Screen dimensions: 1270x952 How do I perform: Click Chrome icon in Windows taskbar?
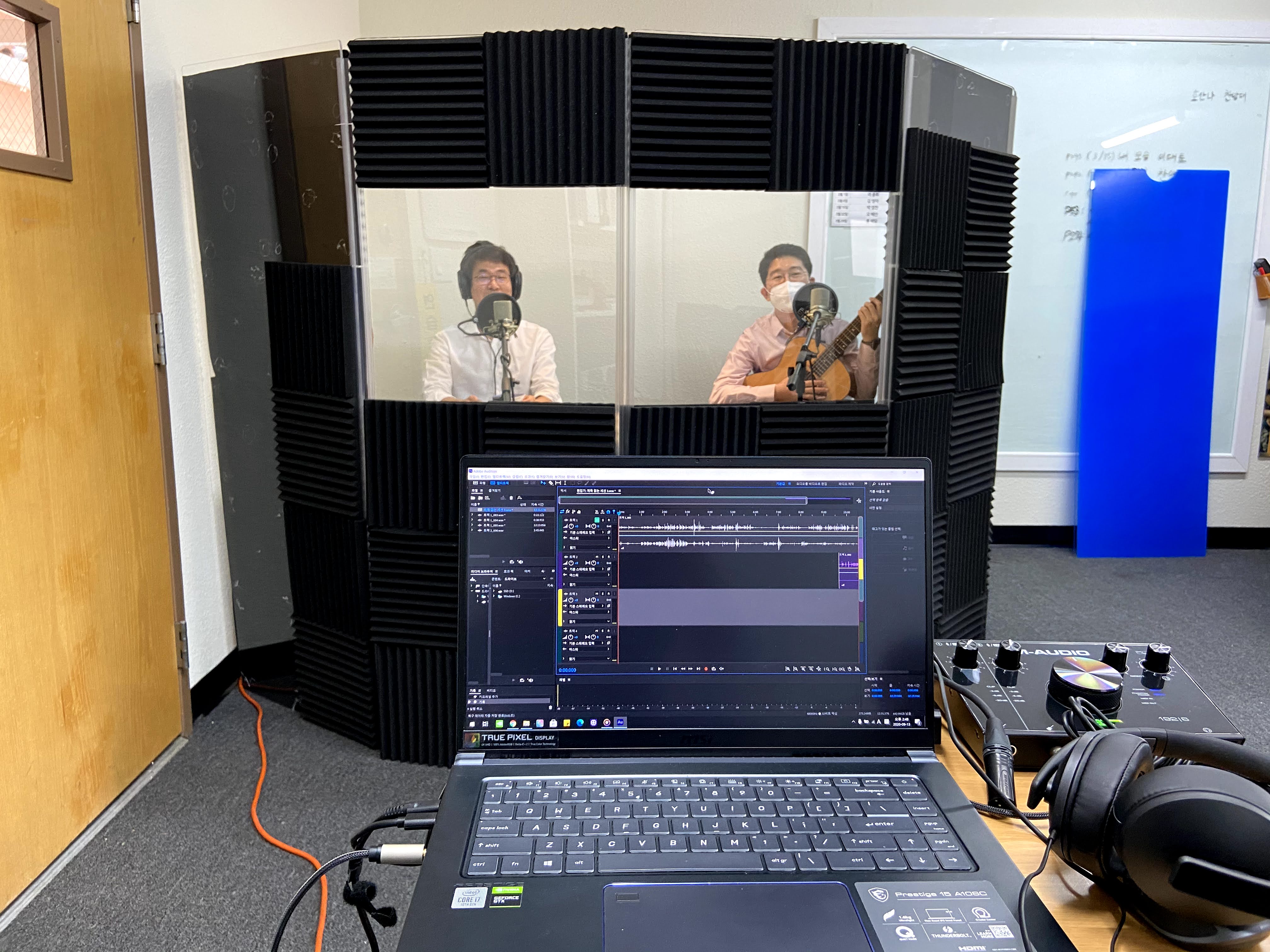(x=513, y=724)
